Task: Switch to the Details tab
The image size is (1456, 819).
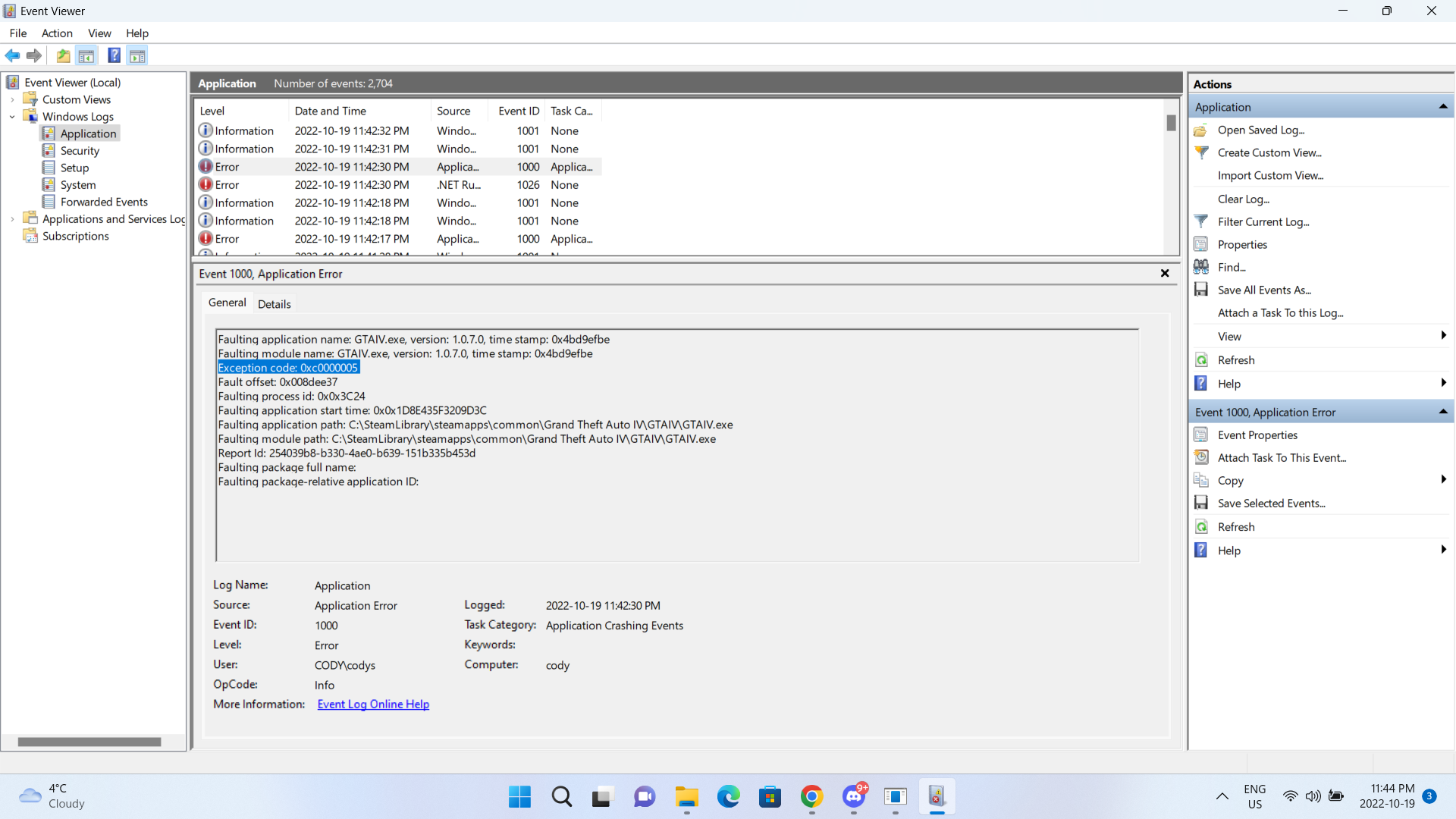Action: (274, 304)
